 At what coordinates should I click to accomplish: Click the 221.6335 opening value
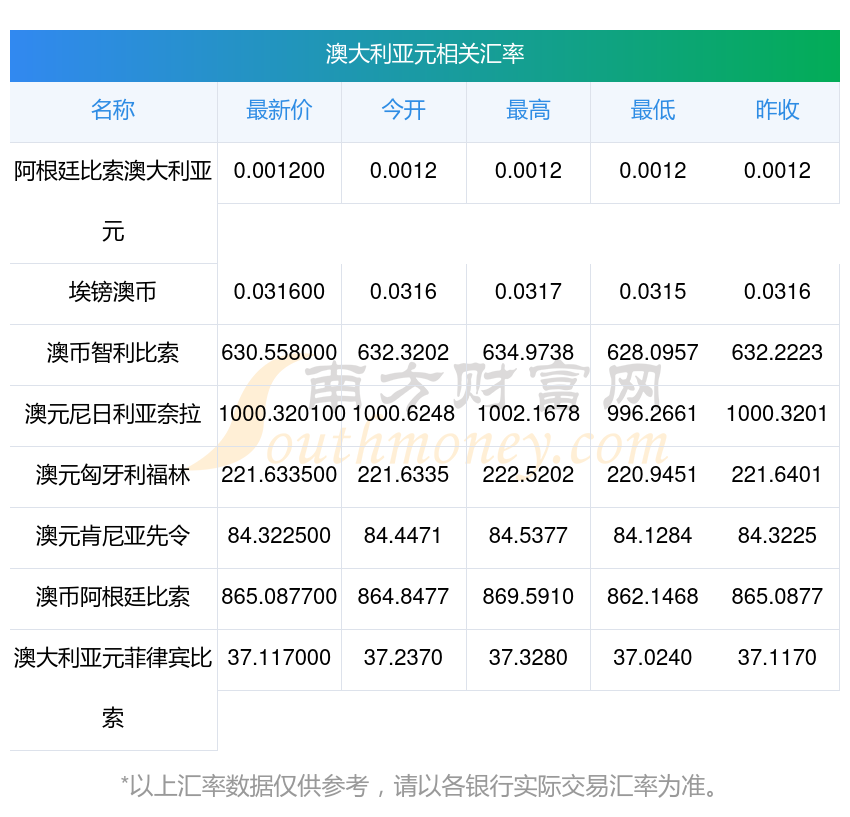point(403,475)
